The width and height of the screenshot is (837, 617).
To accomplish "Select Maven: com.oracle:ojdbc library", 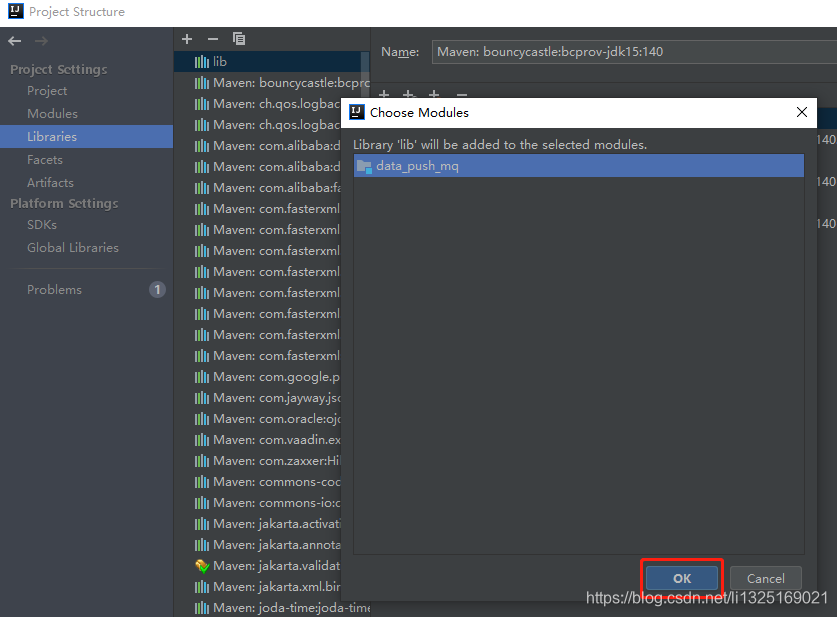I will tap(258, 419).
